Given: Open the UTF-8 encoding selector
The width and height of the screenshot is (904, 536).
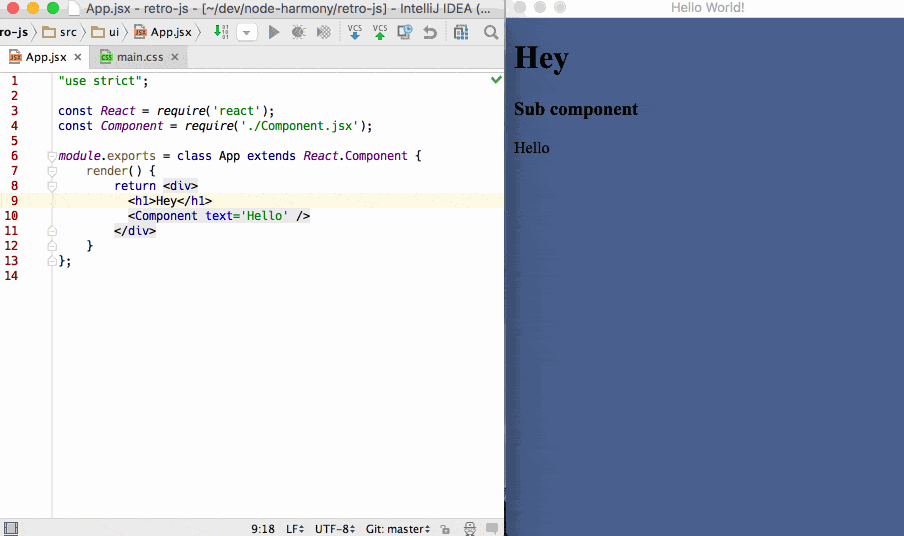Looking at the screenshot, I should click(333, 528).
